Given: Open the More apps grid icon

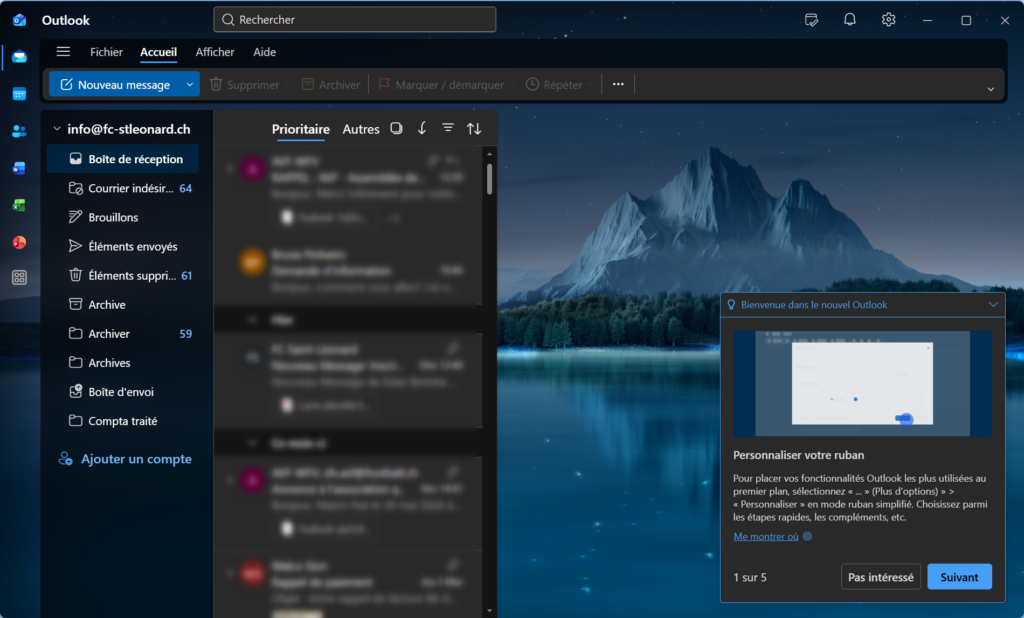Looking at the screenshot, I should (19, 278).
